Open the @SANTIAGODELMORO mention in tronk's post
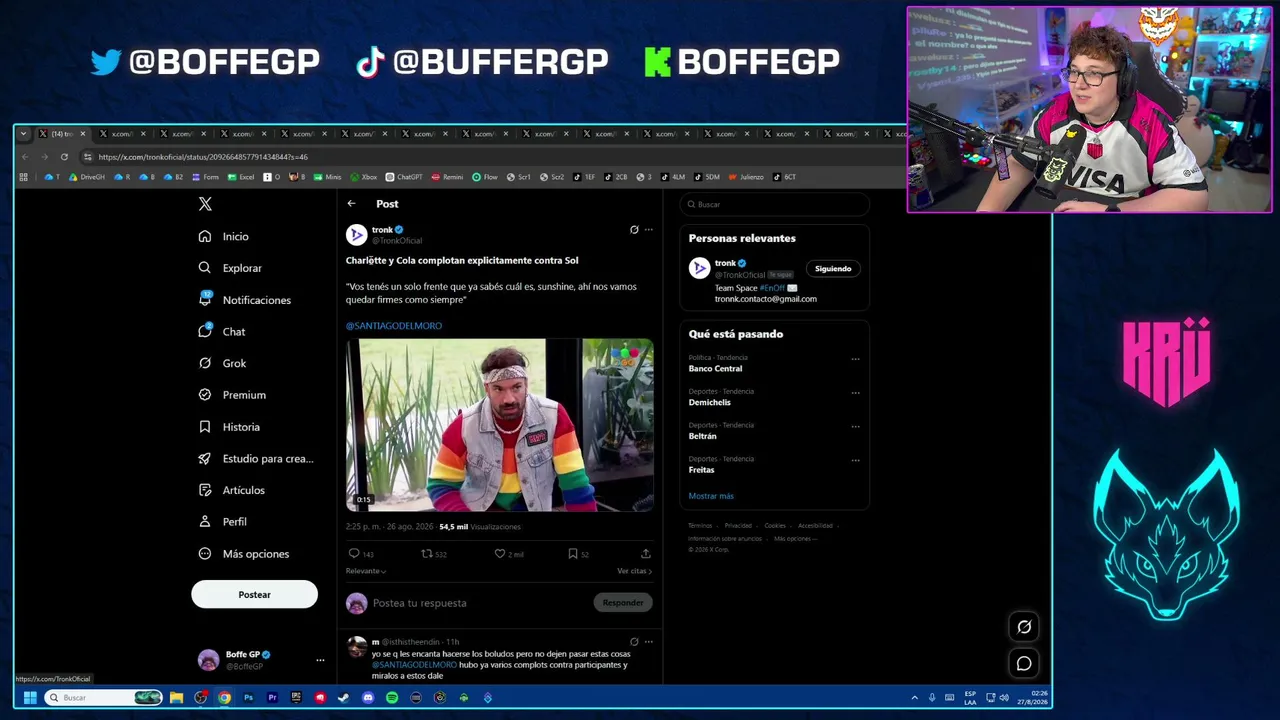The height and width of the screenshot is (720, 1280). coord(394,326)
